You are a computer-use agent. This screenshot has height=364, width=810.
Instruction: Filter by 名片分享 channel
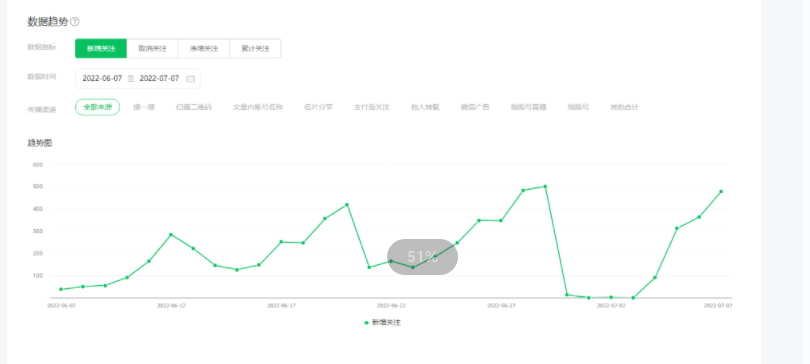pyautogui.click(x=318, y=107)
